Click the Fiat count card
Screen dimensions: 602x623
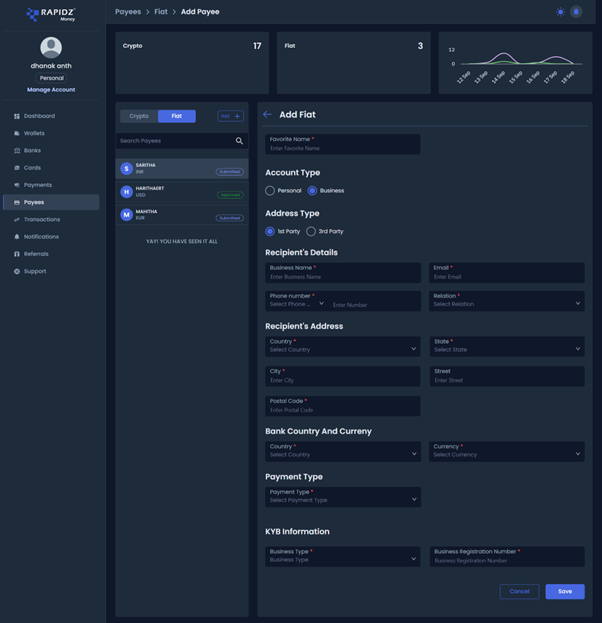click(x=354, y=63)
